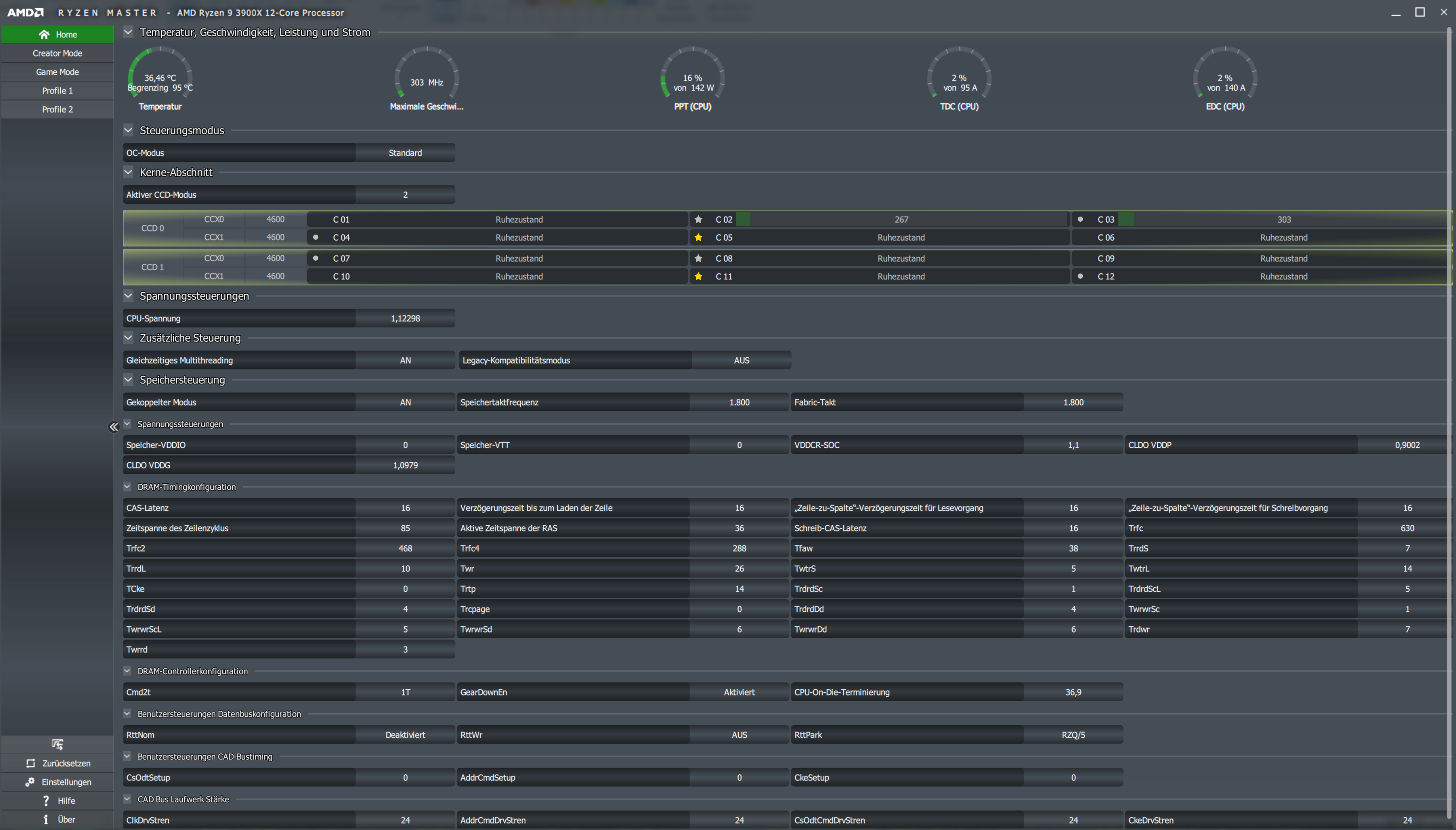Screen dimensions: 1456x830
Task: Collapse the Speichersteuerung section
Action: click(x=128, y=380)
